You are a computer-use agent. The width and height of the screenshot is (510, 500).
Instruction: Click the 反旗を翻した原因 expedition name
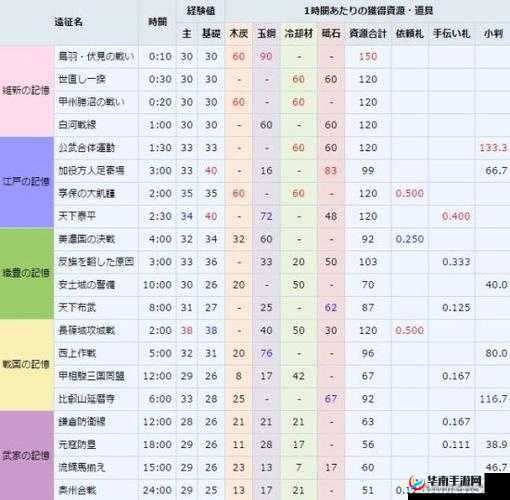(96, 262)
